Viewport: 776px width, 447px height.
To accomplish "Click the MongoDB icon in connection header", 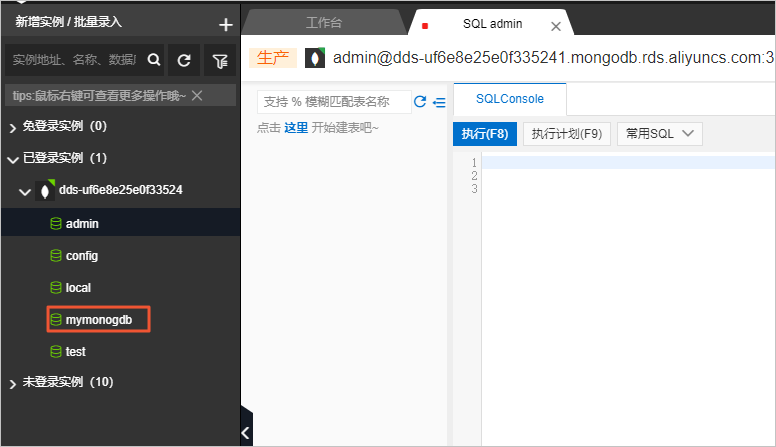I will click(x=315, y=58).
